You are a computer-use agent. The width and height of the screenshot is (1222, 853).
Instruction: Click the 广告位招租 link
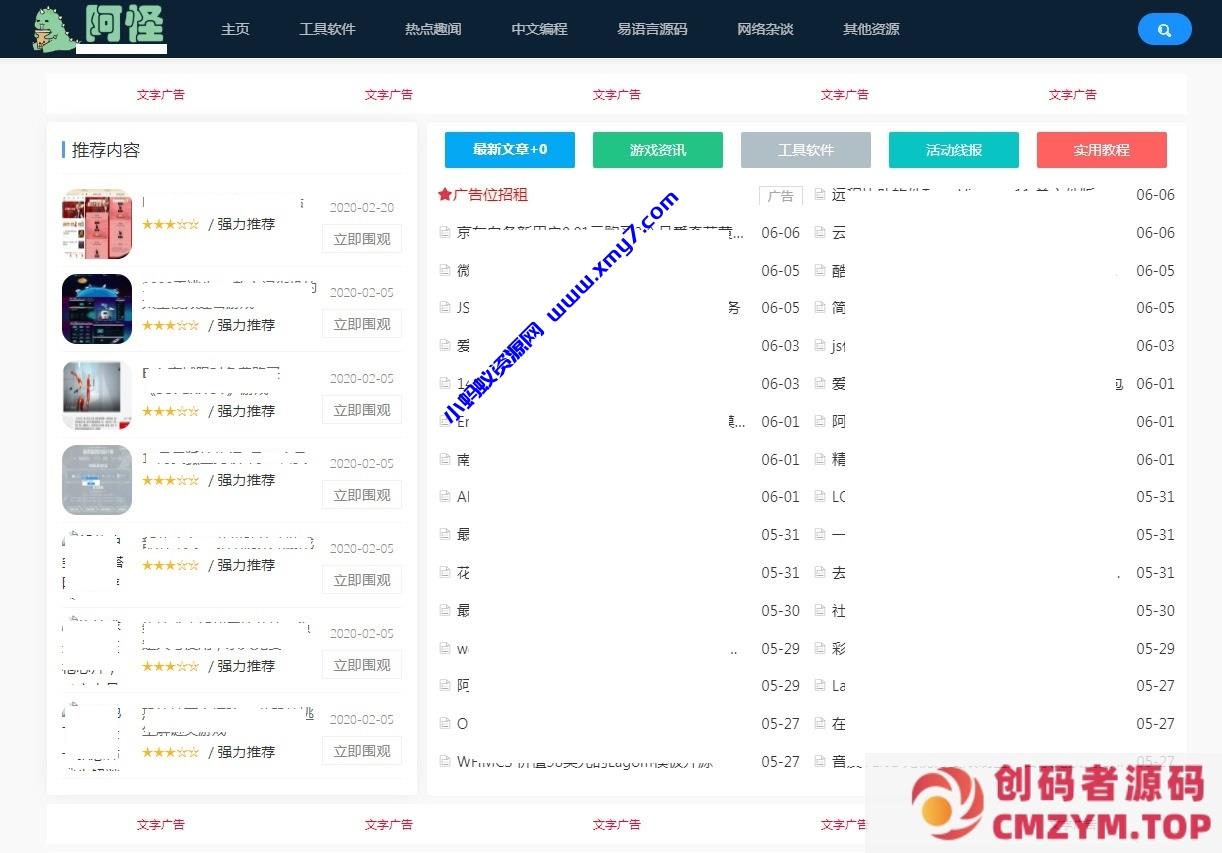(490, 195)
